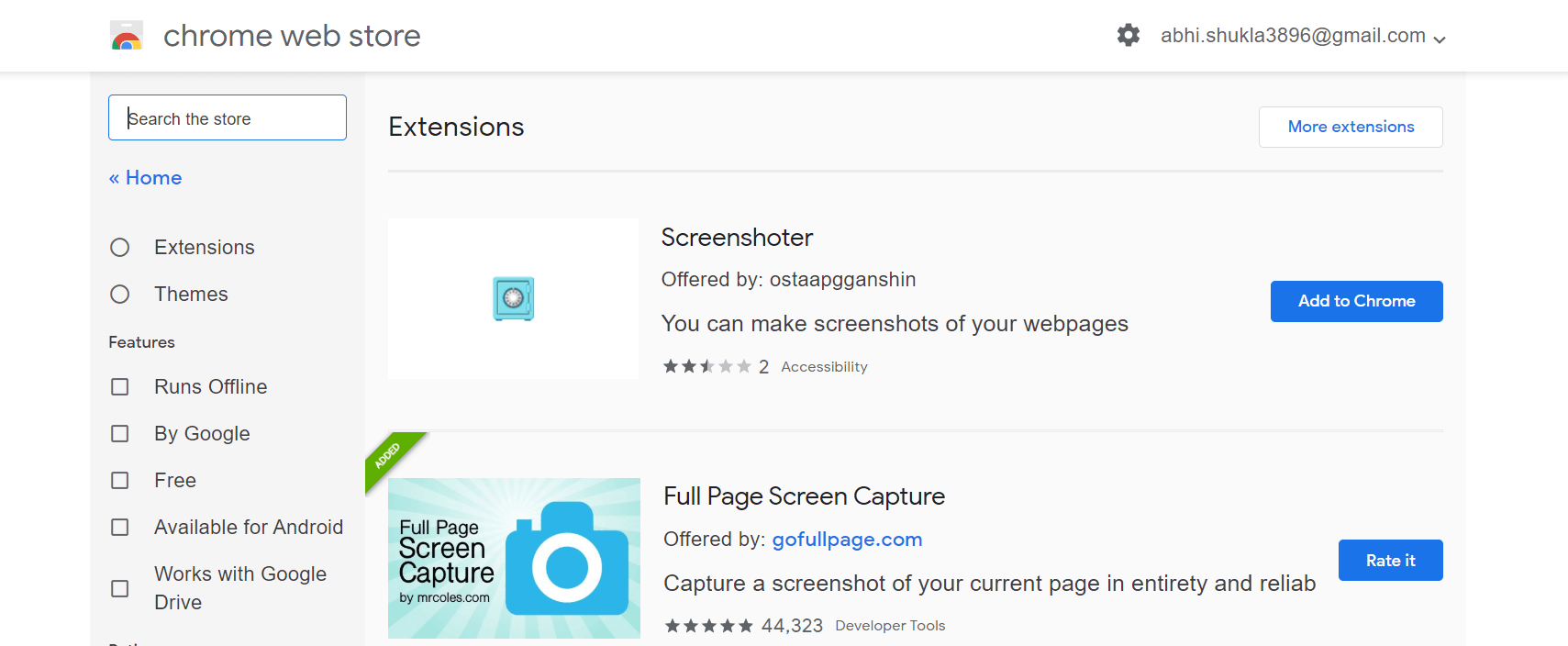Open the Screenshoter extension title
Viewport: 1568px width, 646px height.
click(737, 238)
